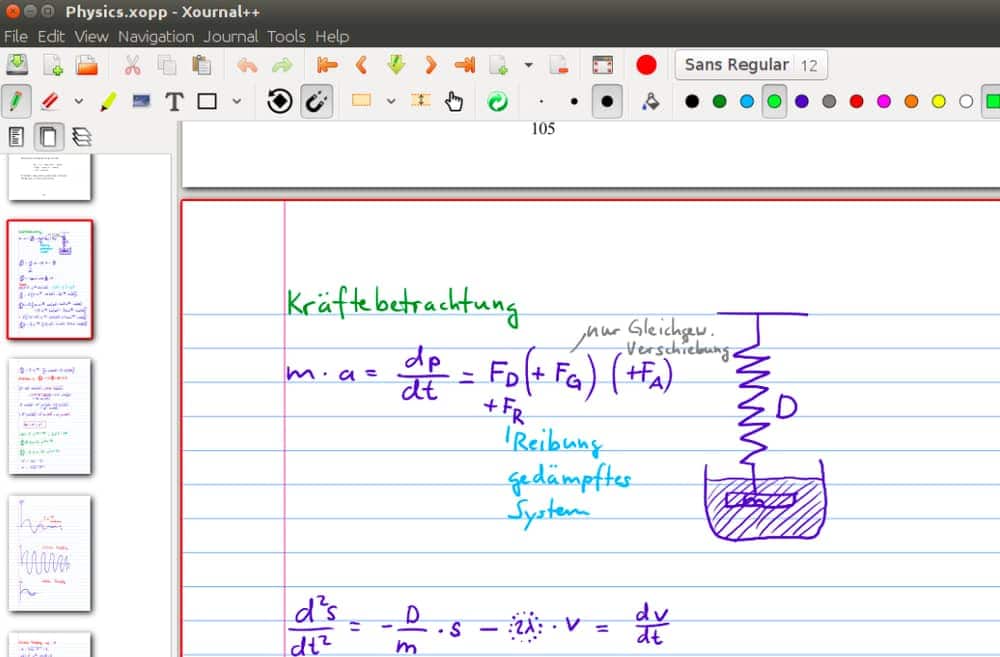Pick the red pen color
Screen dimensions: 1000x657
tap(857, 101)
